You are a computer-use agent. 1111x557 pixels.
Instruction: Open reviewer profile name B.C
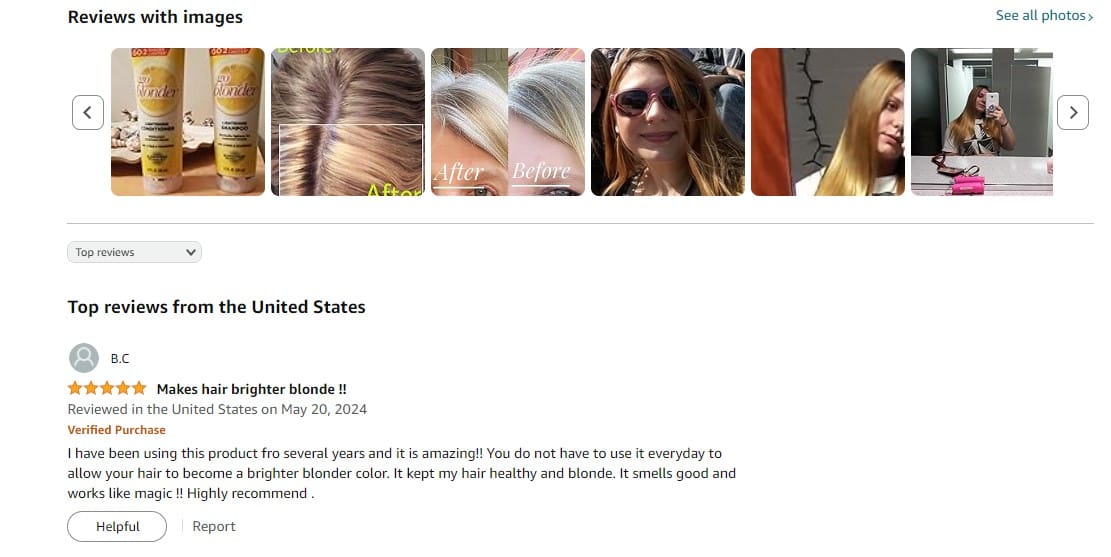(x=120, y=359)
